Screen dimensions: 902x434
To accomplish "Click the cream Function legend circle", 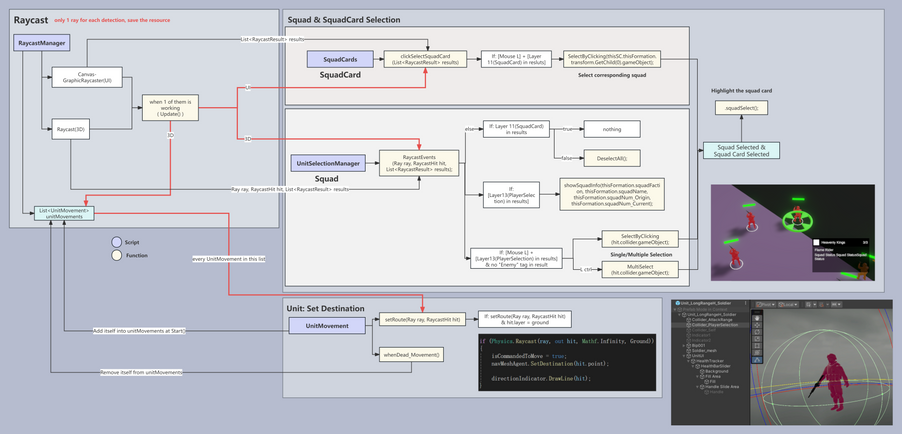I will [x=117, y=255].
